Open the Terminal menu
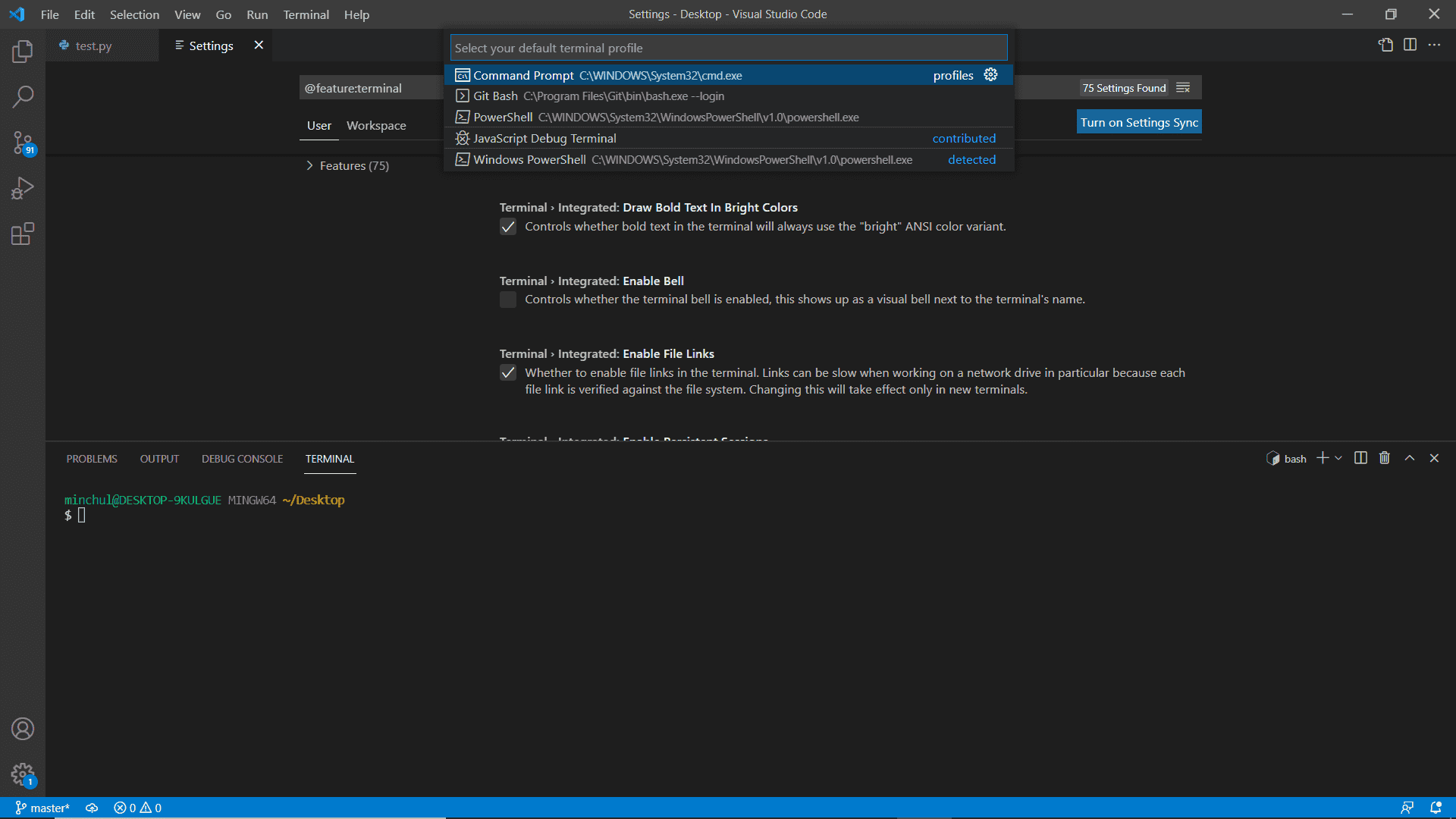The width and height of the screenshot is (1456, 819). click(x=306, y=14)
